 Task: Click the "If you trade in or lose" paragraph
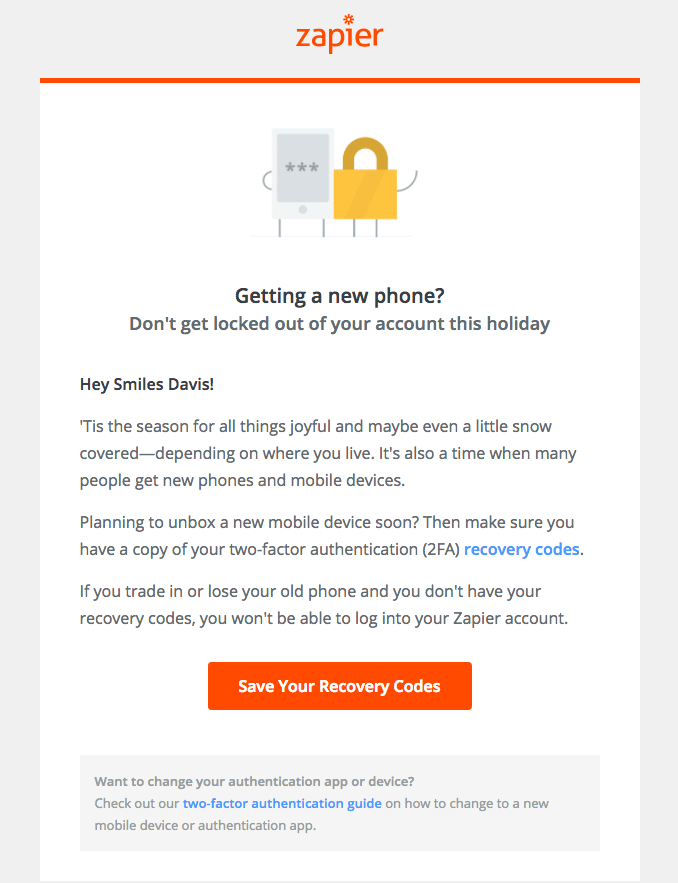pyautogui.click(x=324, y=605)
